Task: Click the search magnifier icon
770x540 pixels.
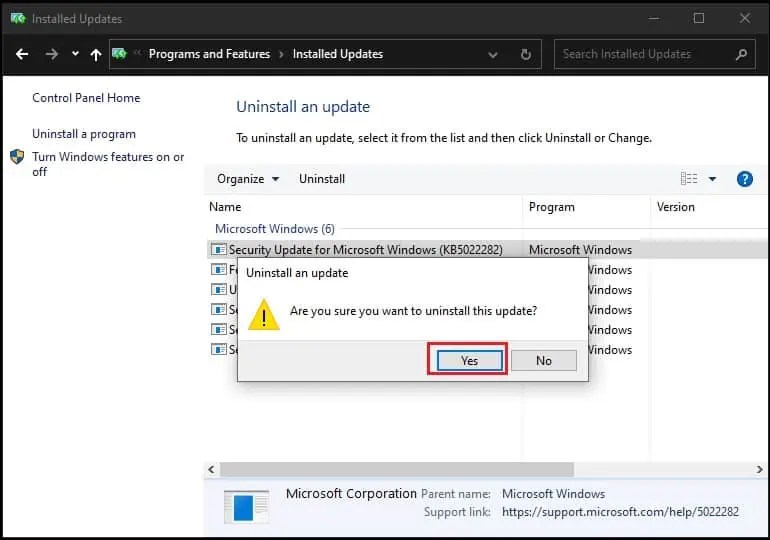Action: [x=742, y=54]
